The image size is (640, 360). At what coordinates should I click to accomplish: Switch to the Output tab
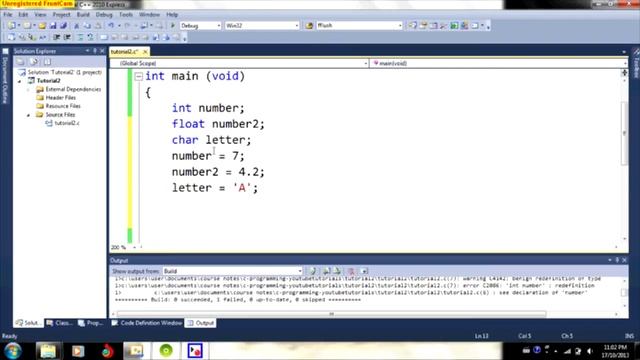click(x=200, y=323)
